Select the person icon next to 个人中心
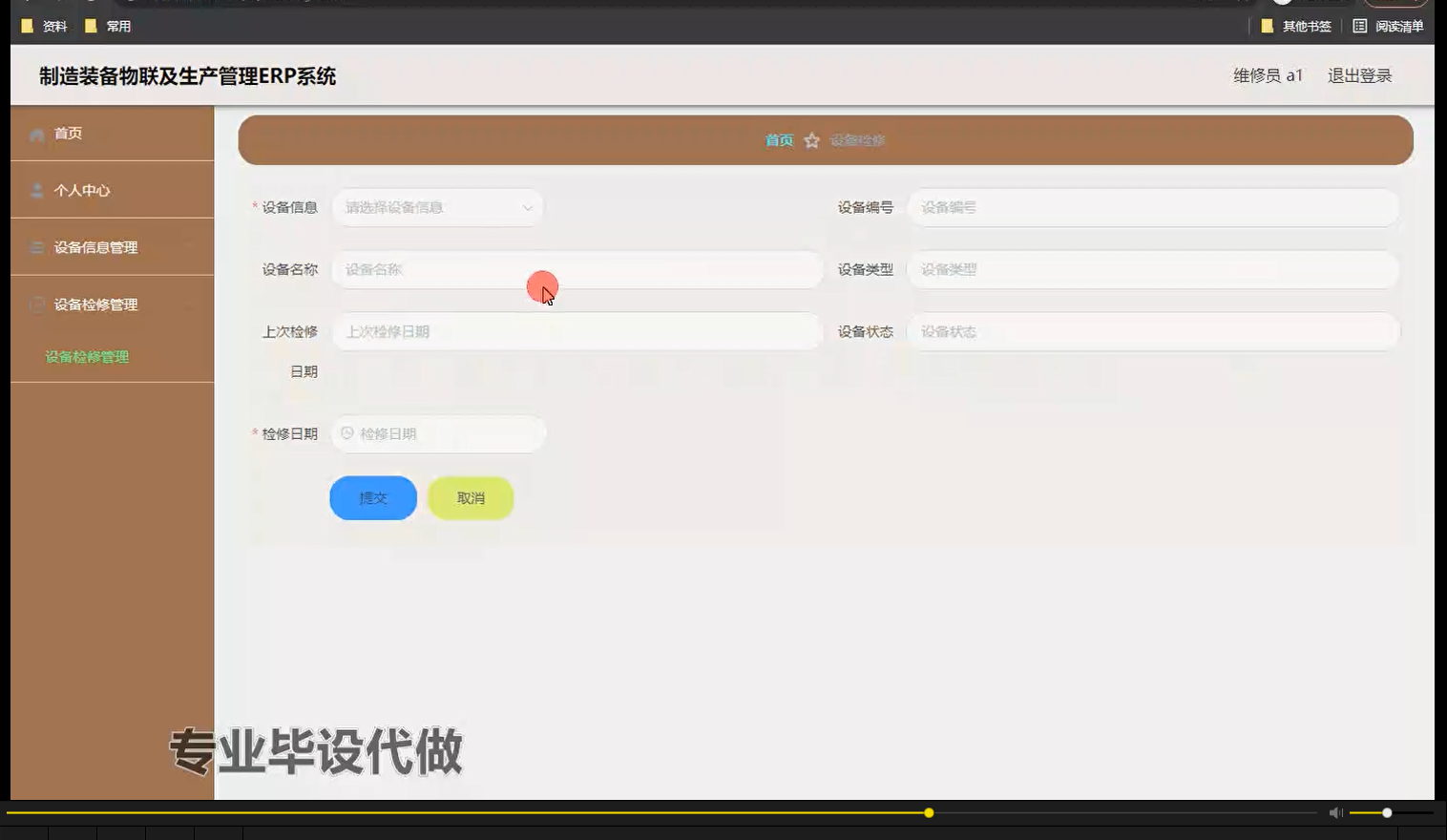 [x=36, y=190]
